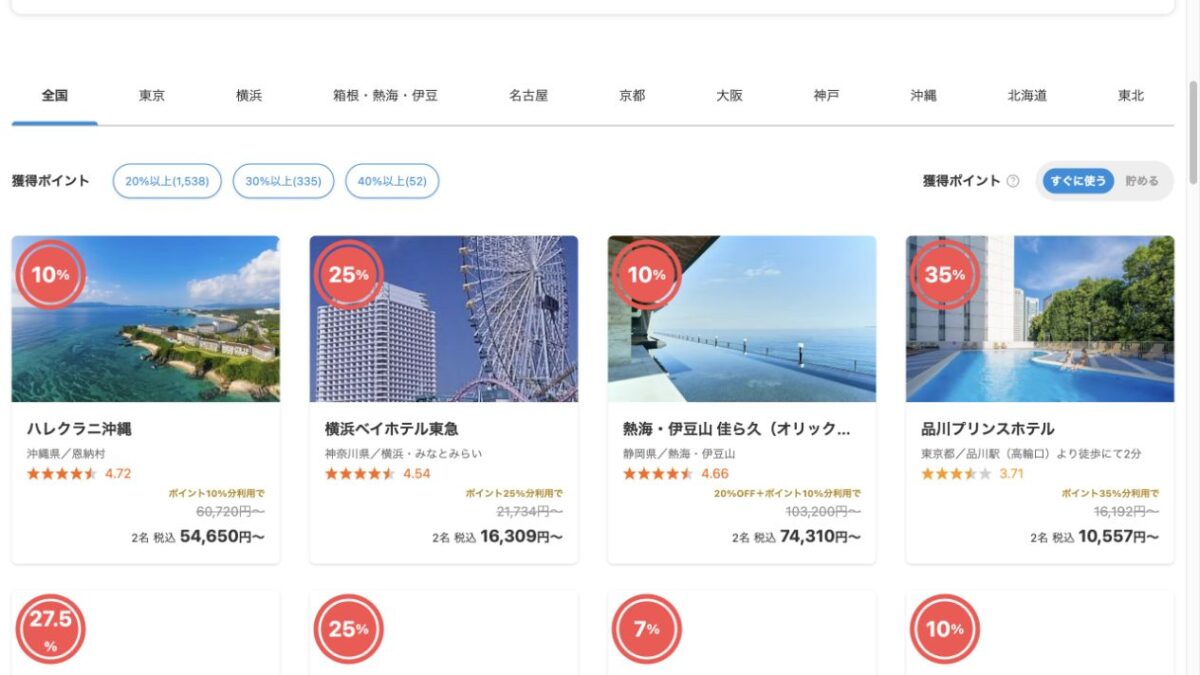Open the 品川プリンスホテル hotel title
This screenshot has width=1200, height=675.
click(x=988, y=429)
